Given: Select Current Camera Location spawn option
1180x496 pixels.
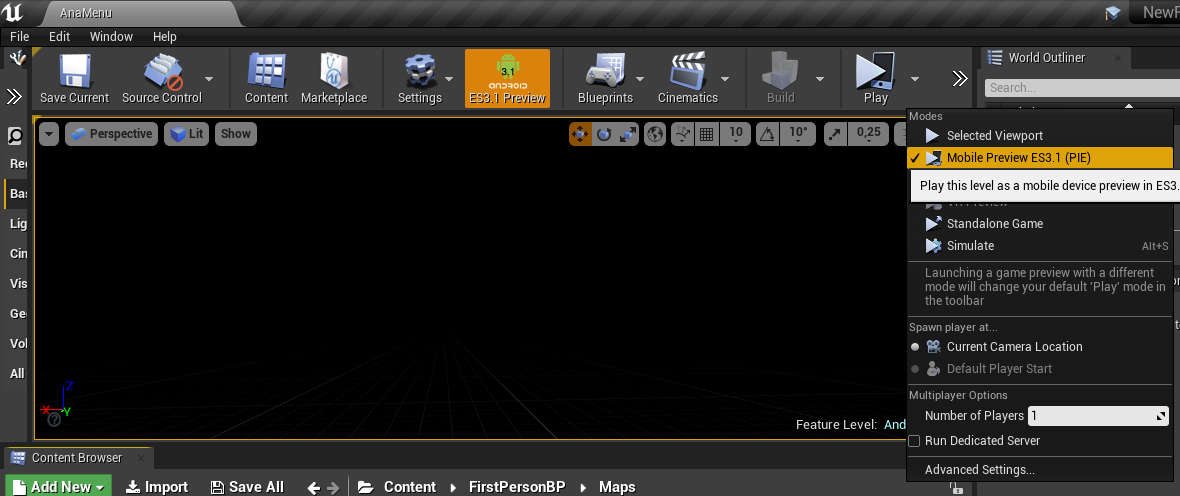Looking at the screenshot, I should [x=1040, y=346].
